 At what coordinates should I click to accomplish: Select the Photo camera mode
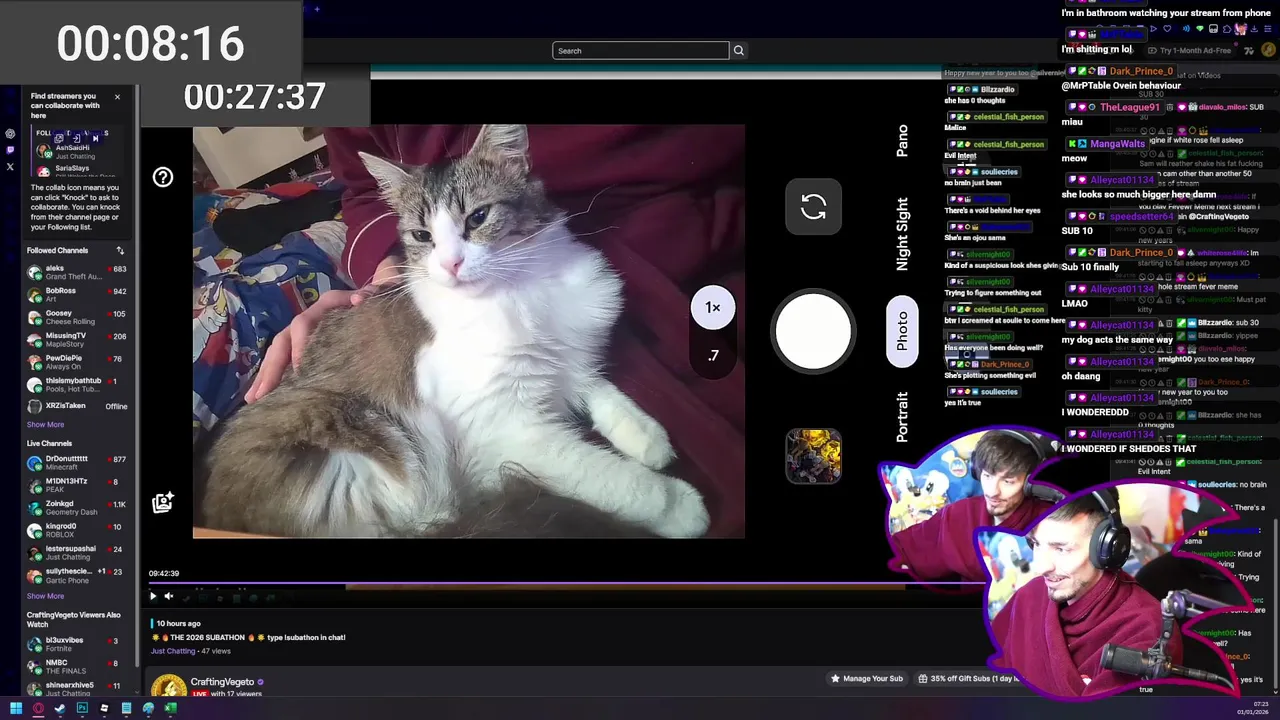[902, 331]
